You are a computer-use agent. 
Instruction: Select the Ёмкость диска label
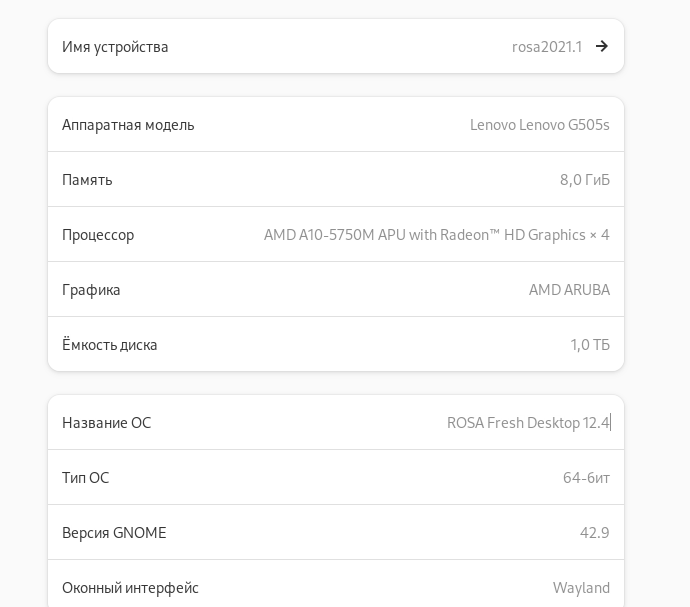pyautogui.click(x=110, y=345)
